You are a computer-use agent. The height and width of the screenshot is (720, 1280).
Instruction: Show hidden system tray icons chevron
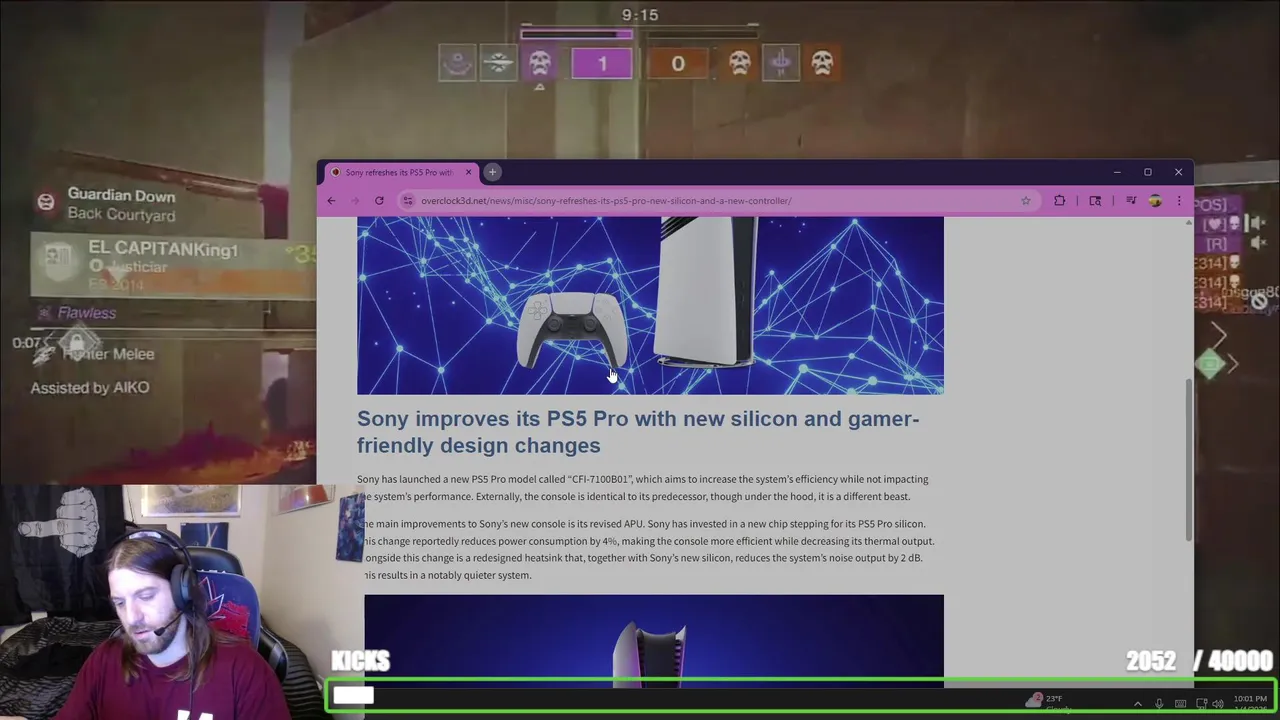pos(1137,704)
